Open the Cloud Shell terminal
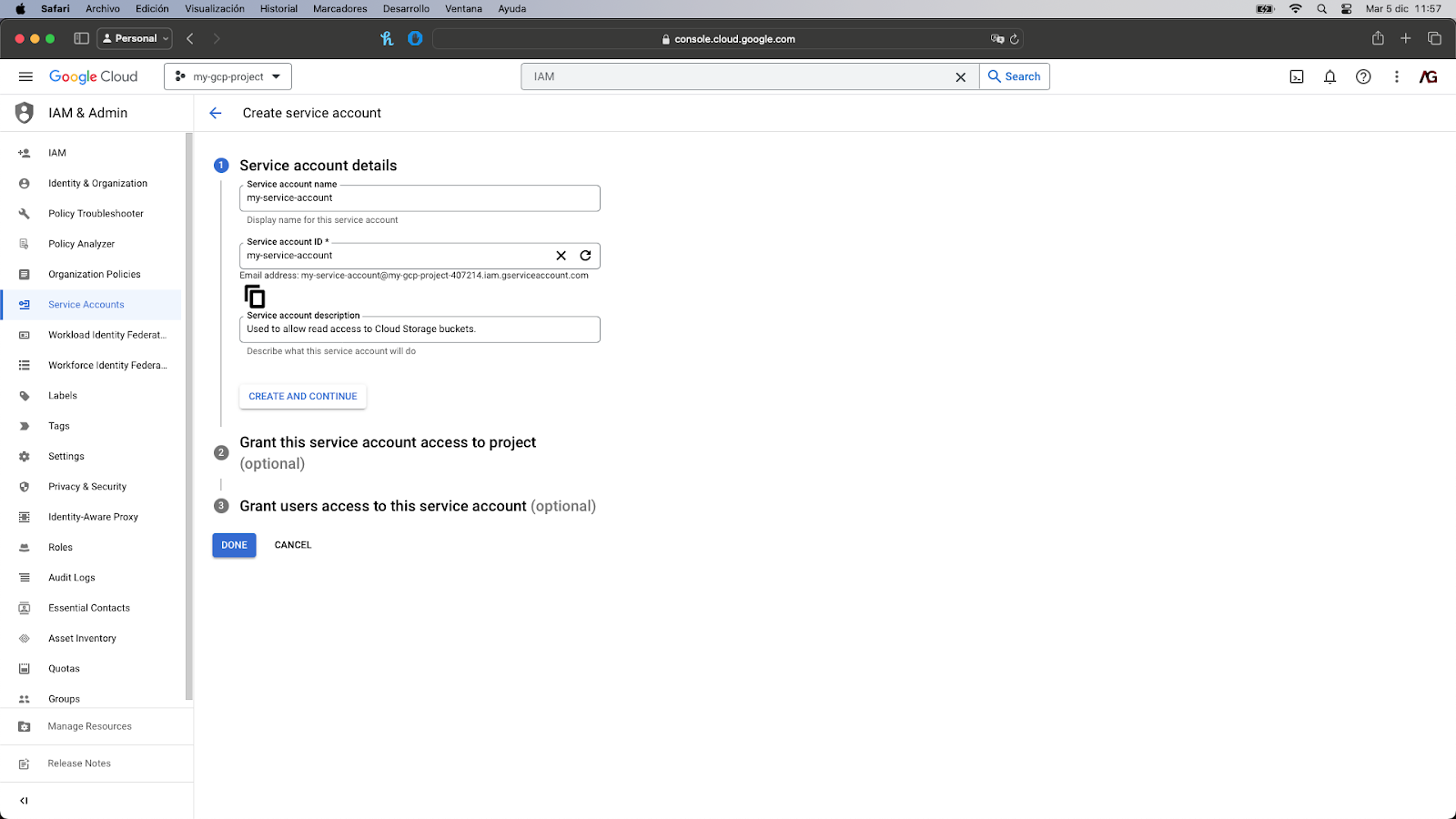1456x819 pixels. [1295, 76]
